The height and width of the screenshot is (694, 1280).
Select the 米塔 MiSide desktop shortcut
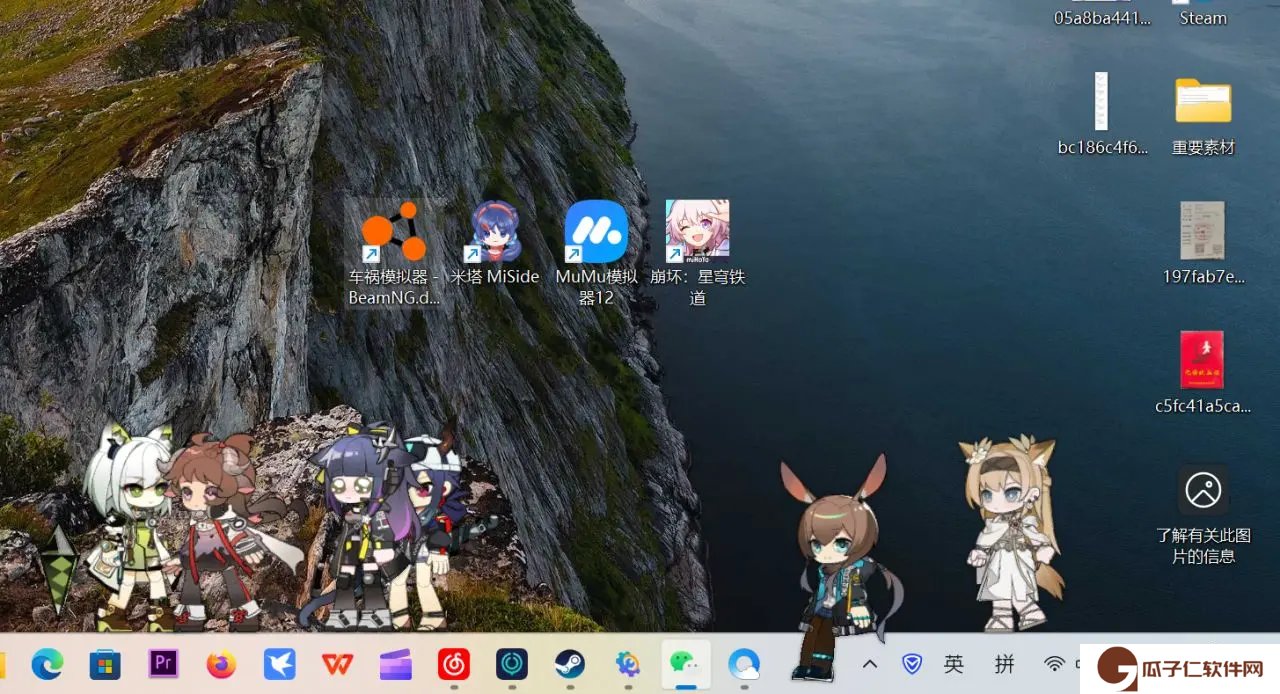495,243
